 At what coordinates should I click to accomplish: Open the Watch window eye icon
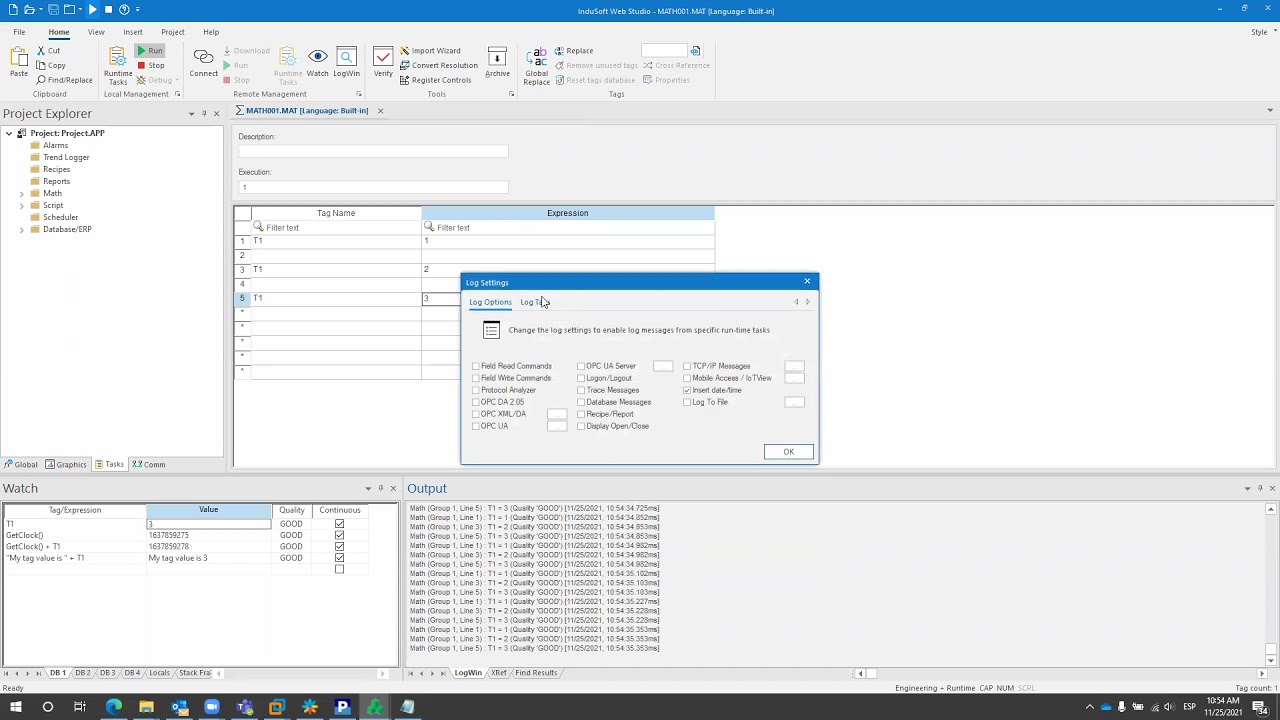tap(317, 62)
